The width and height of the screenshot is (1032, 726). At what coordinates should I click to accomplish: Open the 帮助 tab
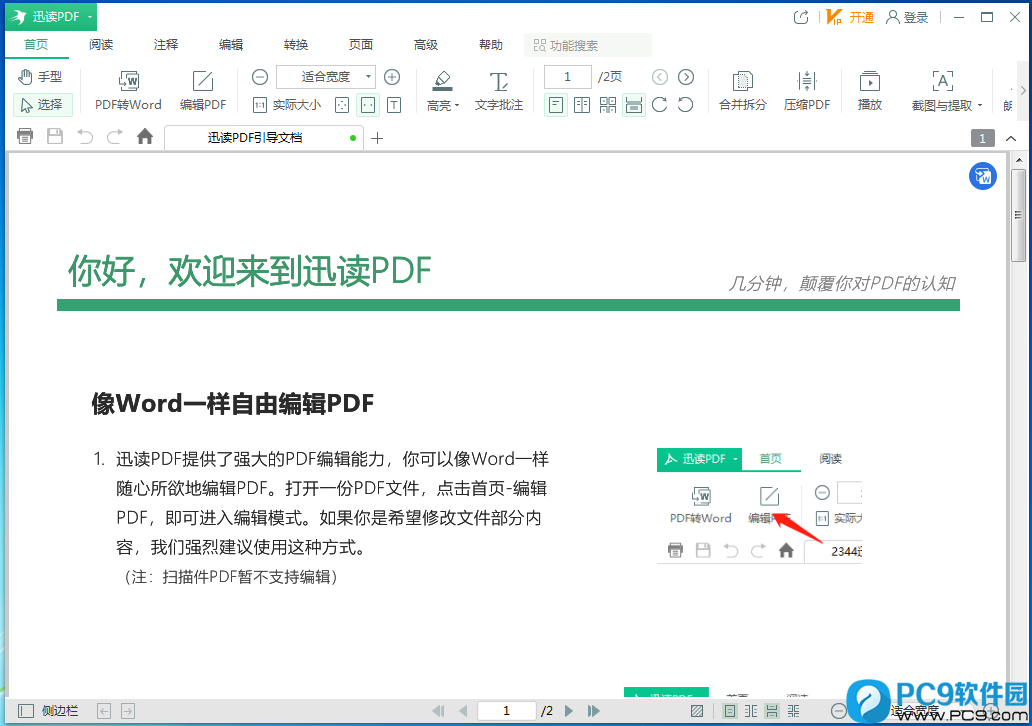coord(491,45)
